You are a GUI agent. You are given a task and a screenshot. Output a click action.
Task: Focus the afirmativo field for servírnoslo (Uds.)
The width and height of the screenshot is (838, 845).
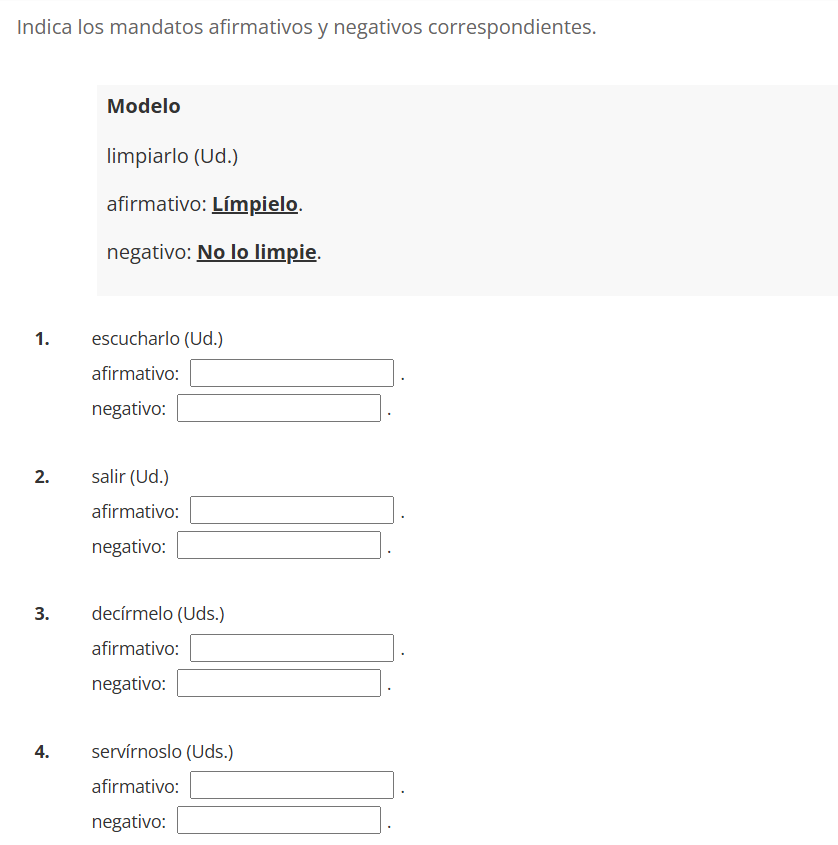[291, 784]
